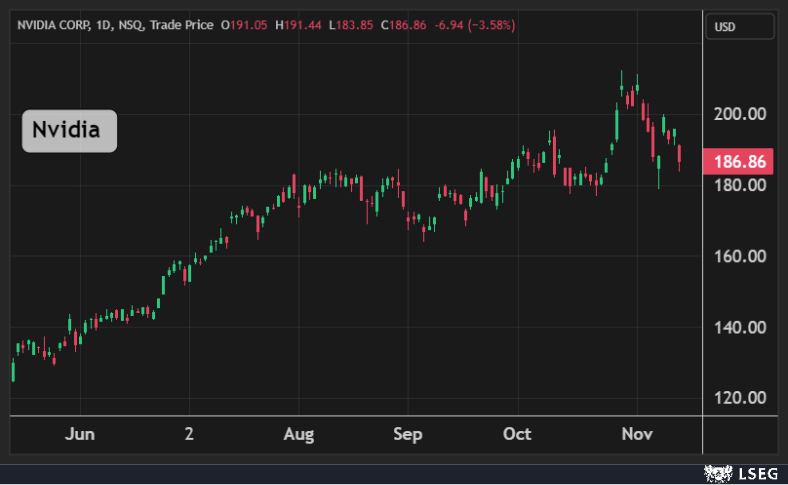Click the 140.00 price axis label

point(739,327)
